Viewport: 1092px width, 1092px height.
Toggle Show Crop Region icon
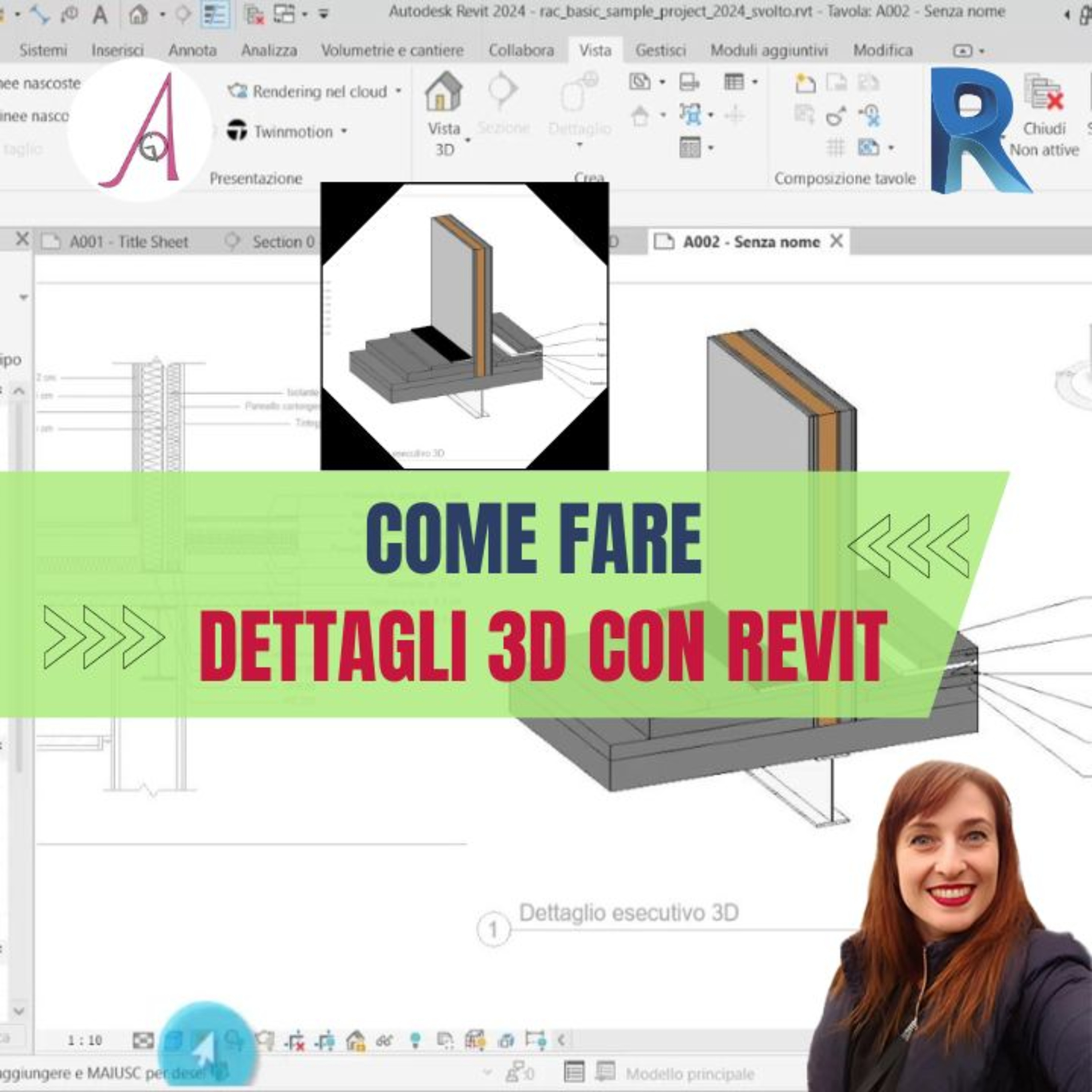coord(325,1040)
